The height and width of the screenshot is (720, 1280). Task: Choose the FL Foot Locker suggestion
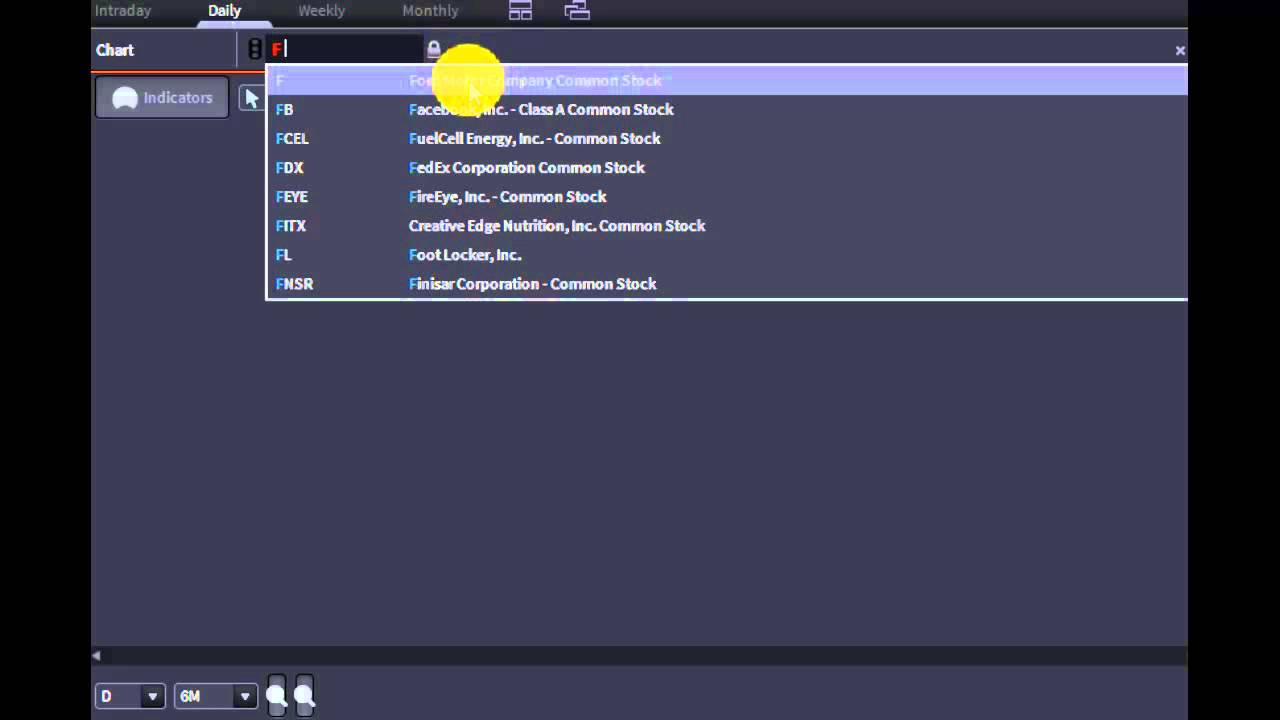point(727,255)
